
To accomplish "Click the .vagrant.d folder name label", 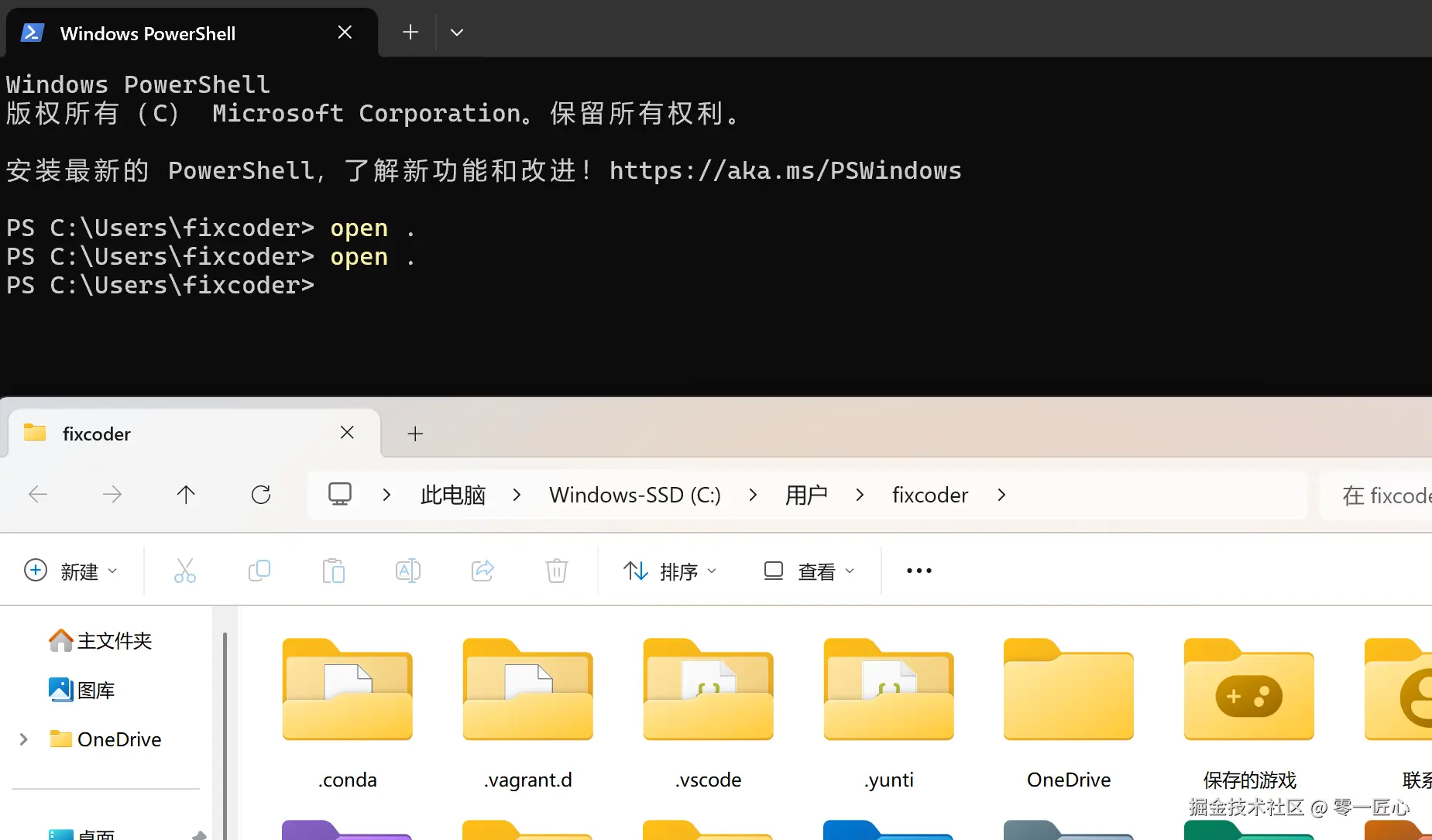I will pyautogui.click(x=528, y=780).
